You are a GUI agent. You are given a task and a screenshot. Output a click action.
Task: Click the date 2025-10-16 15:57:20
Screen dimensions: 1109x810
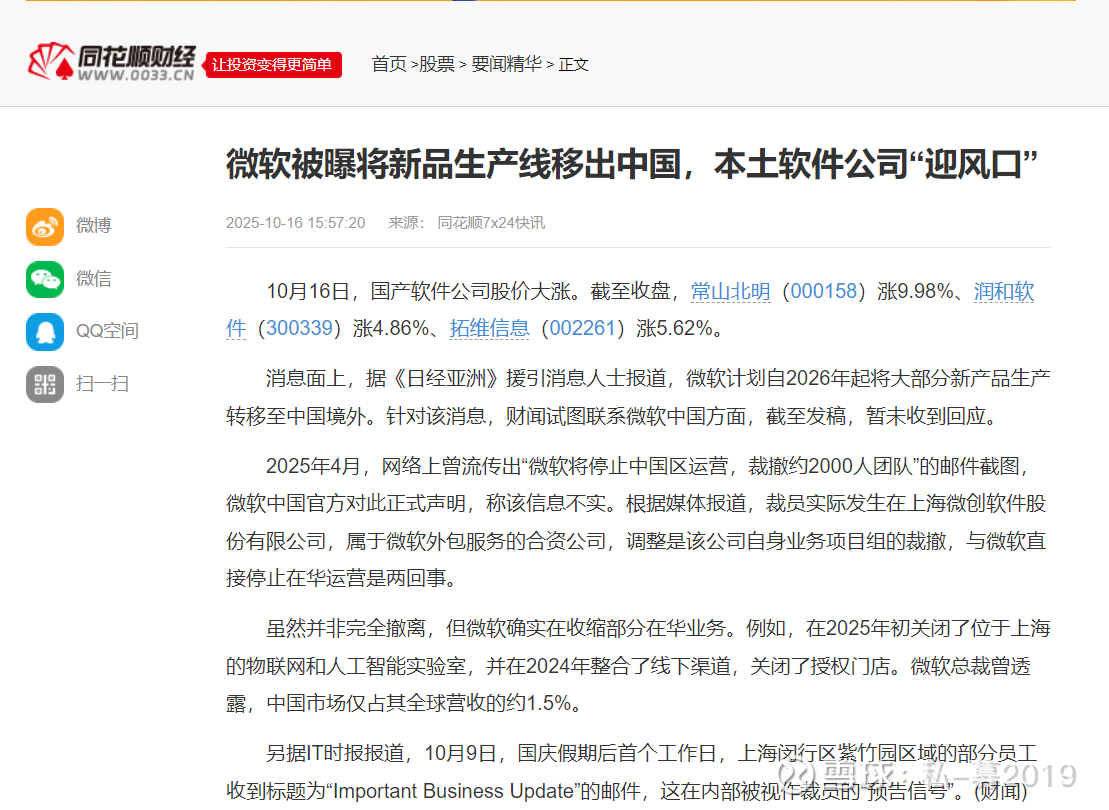point(296,223)
